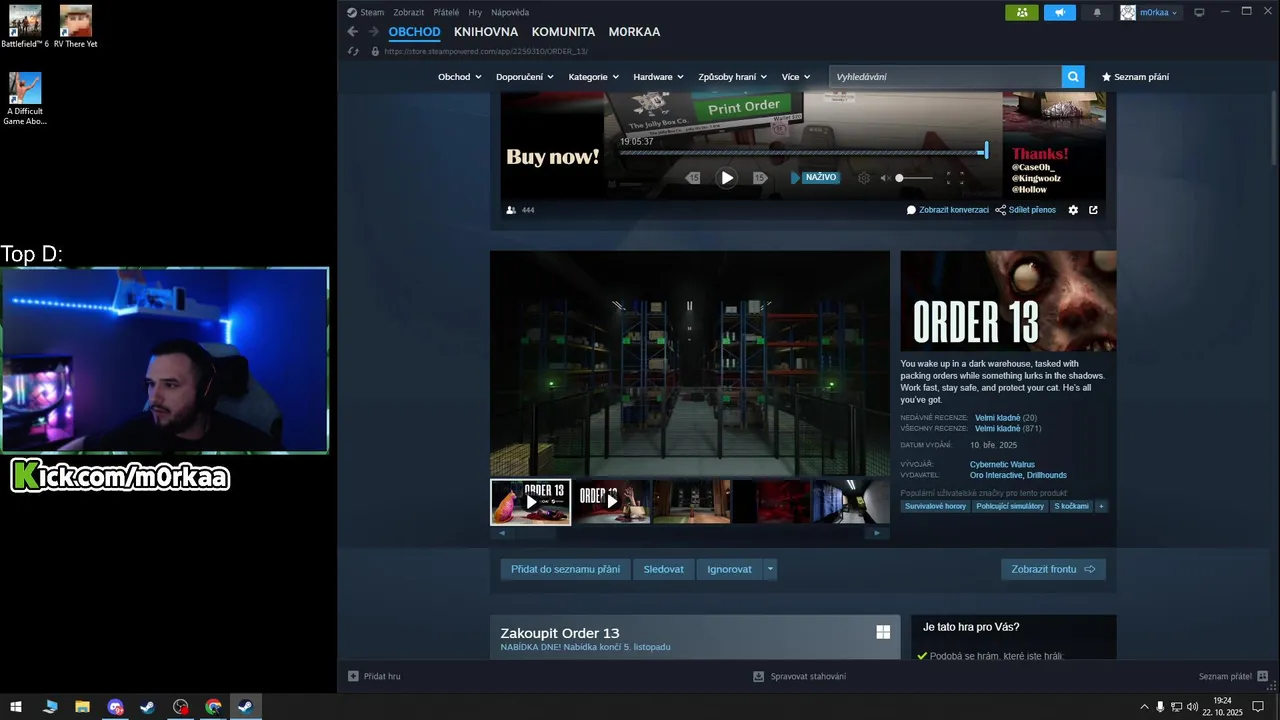
Task: Click the magnifier search button
Action: click(x=1073, y=77)
